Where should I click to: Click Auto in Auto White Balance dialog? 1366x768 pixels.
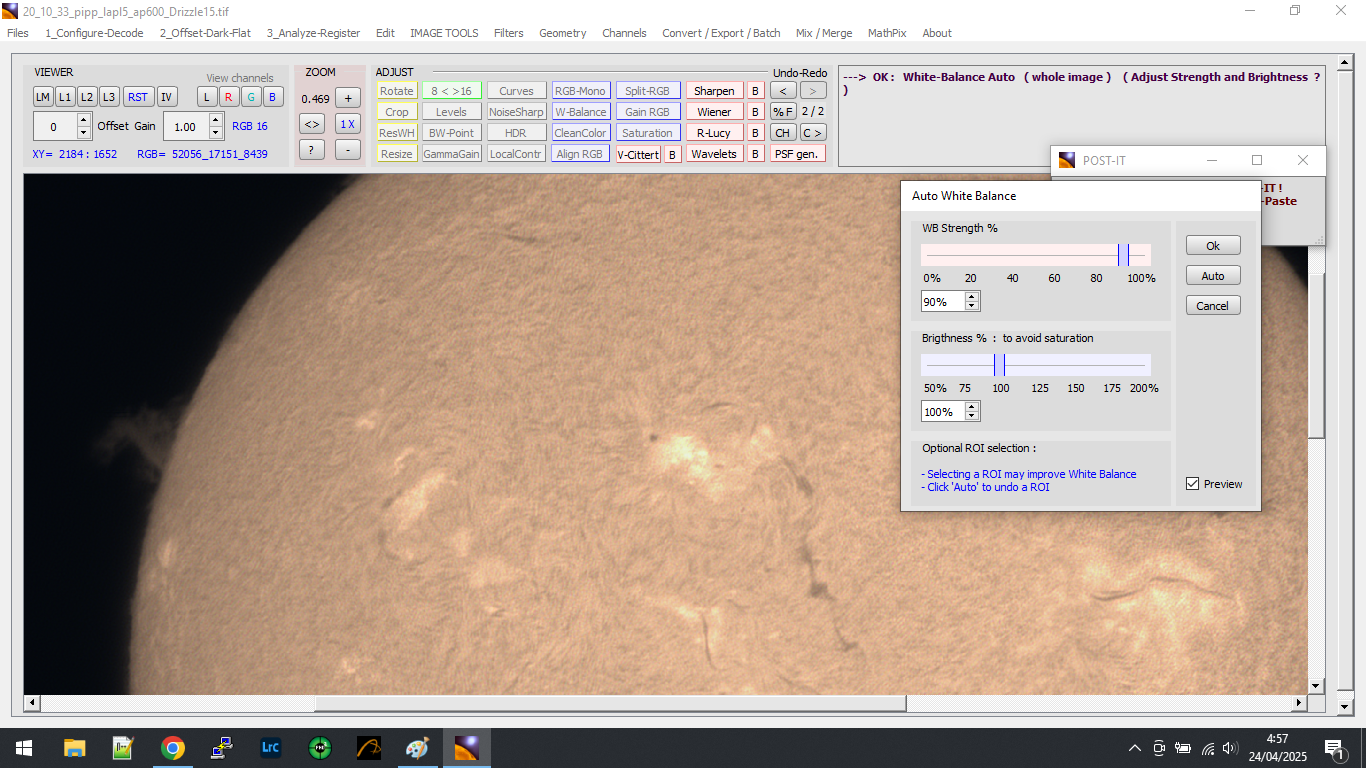1213,276
